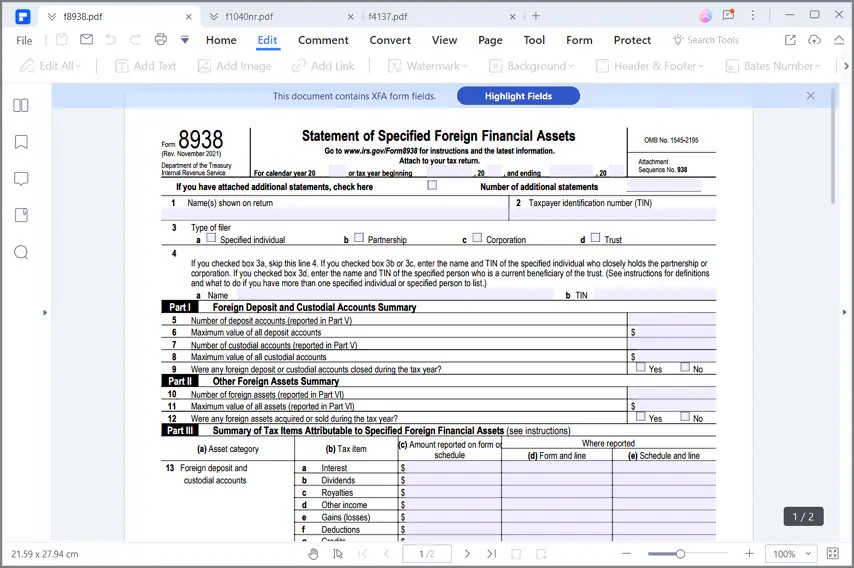Check the Specified individual checkbox
The image size is (854, 568).
tap(211, 238)
